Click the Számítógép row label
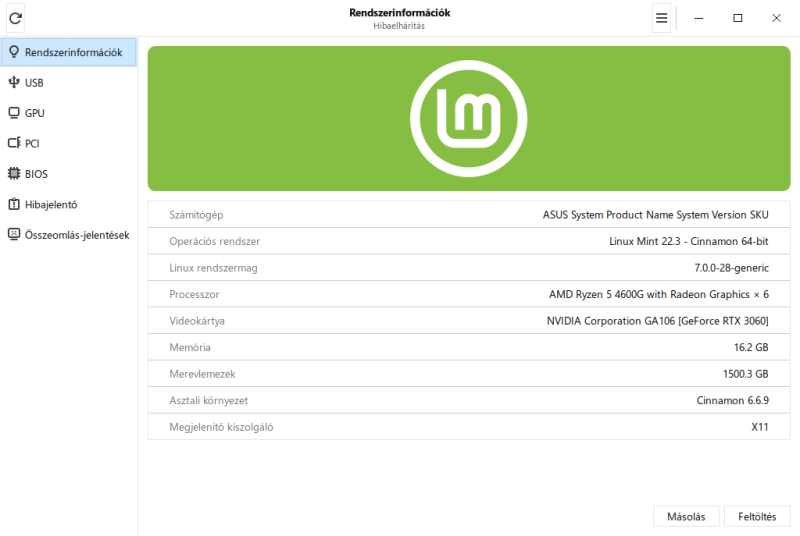The width and height of the screenshot is (800, 536). [x=196, y=215]
